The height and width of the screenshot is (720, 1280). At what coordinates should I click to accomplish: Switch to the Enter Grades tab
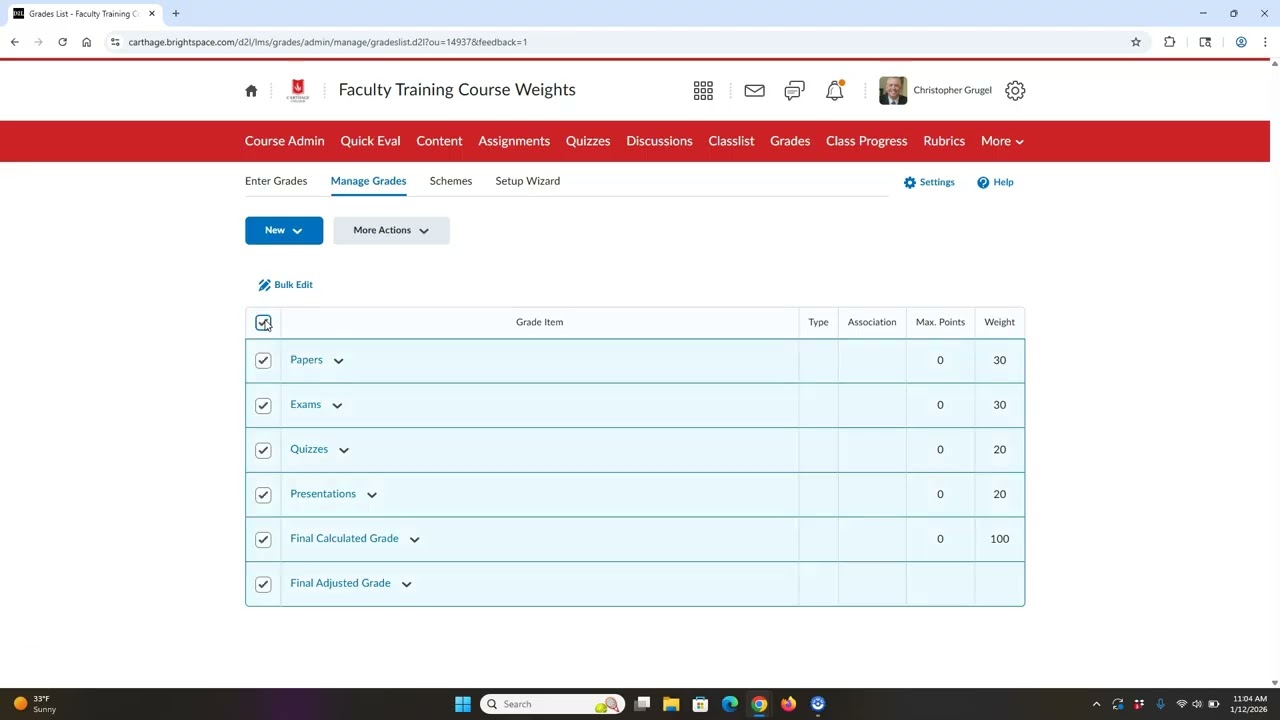(276, 181)
